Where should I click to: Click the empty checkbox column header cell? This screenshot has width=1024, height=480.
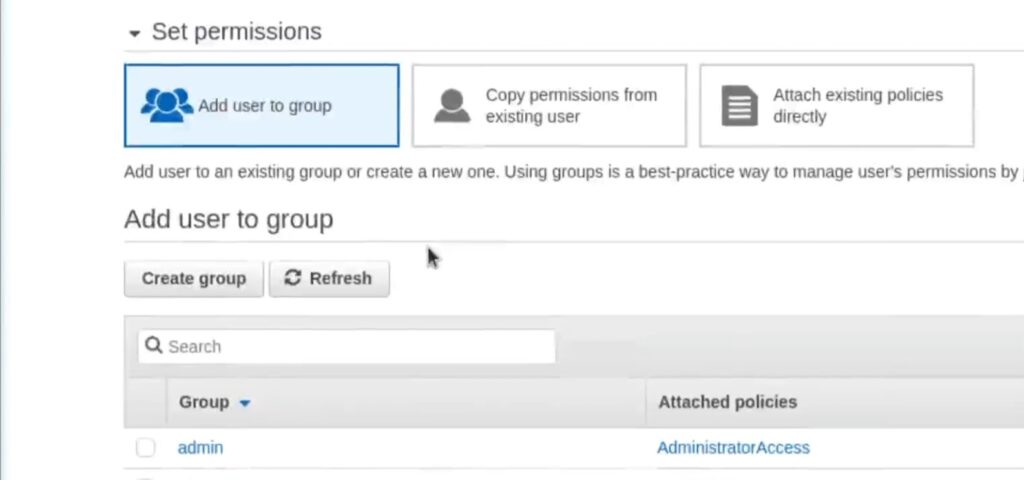coord(146,402)
